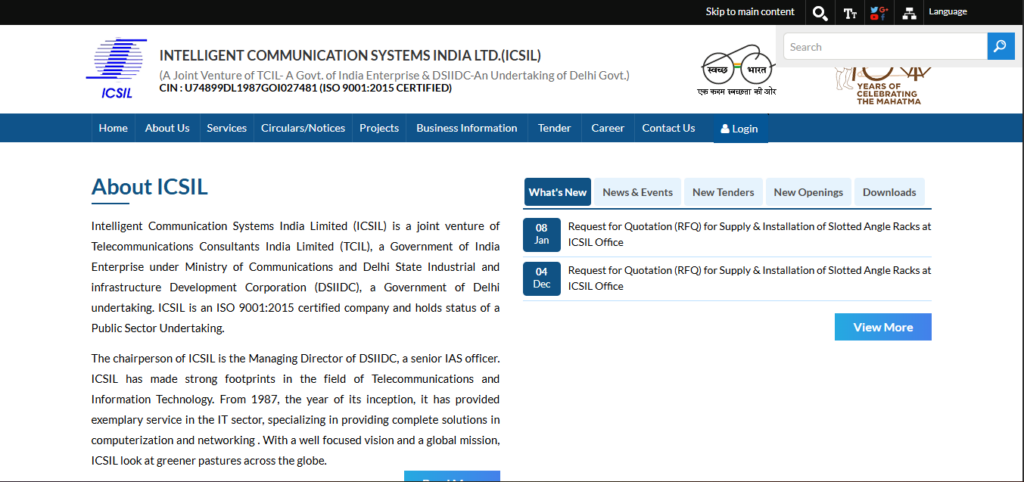The height and width of the screenshot is (482, 1024).
Task: Open the 08 Jan RFQ notice link
Action: 749,234
